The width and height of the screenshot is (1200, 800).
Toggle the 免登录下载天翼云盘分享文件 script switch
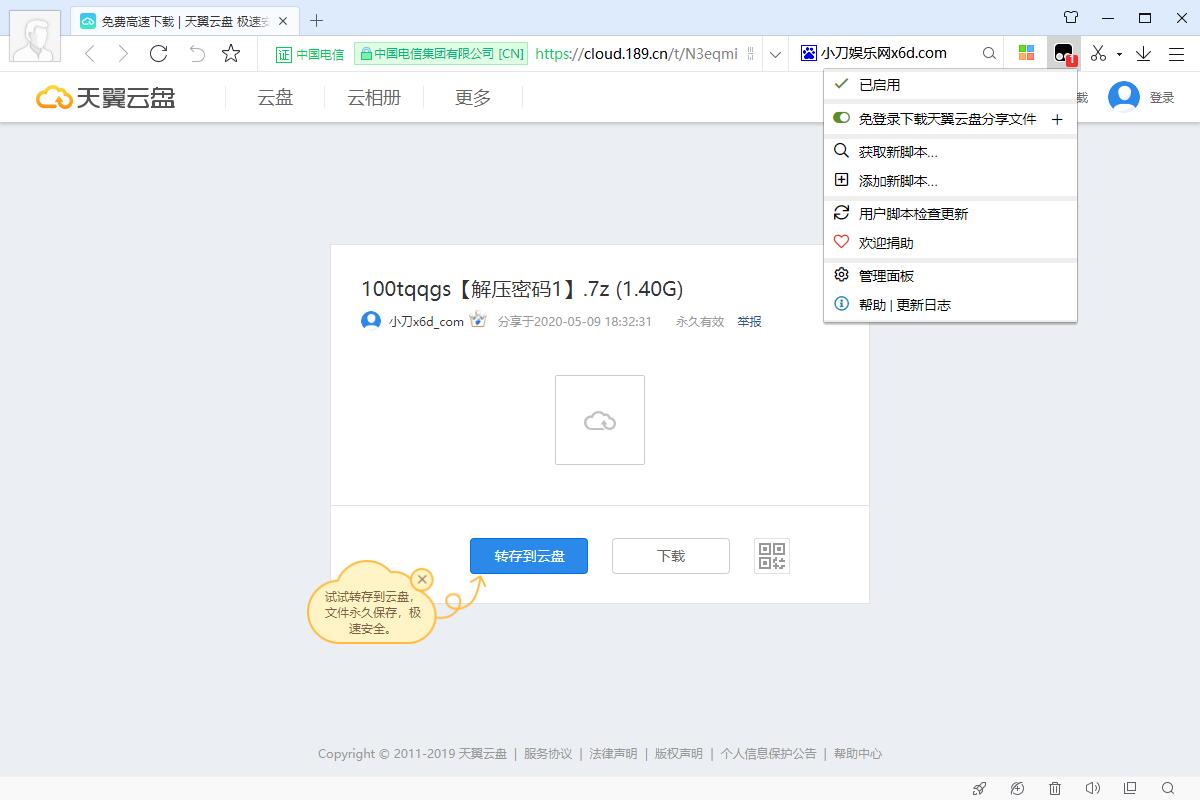(x=841, y=118)
